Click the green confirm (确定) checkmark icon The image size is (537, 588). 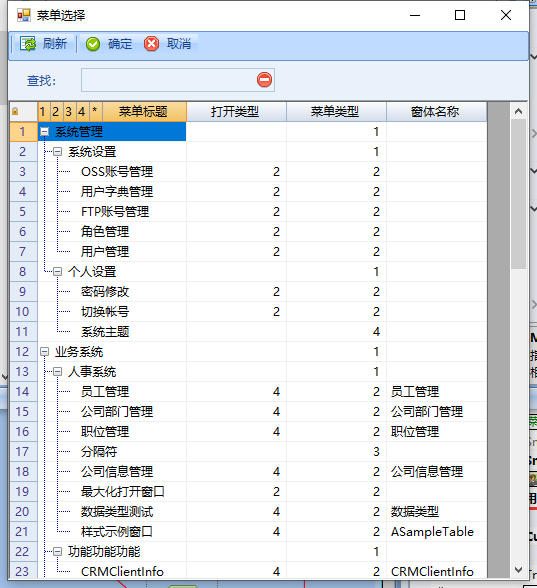(93, 44)
